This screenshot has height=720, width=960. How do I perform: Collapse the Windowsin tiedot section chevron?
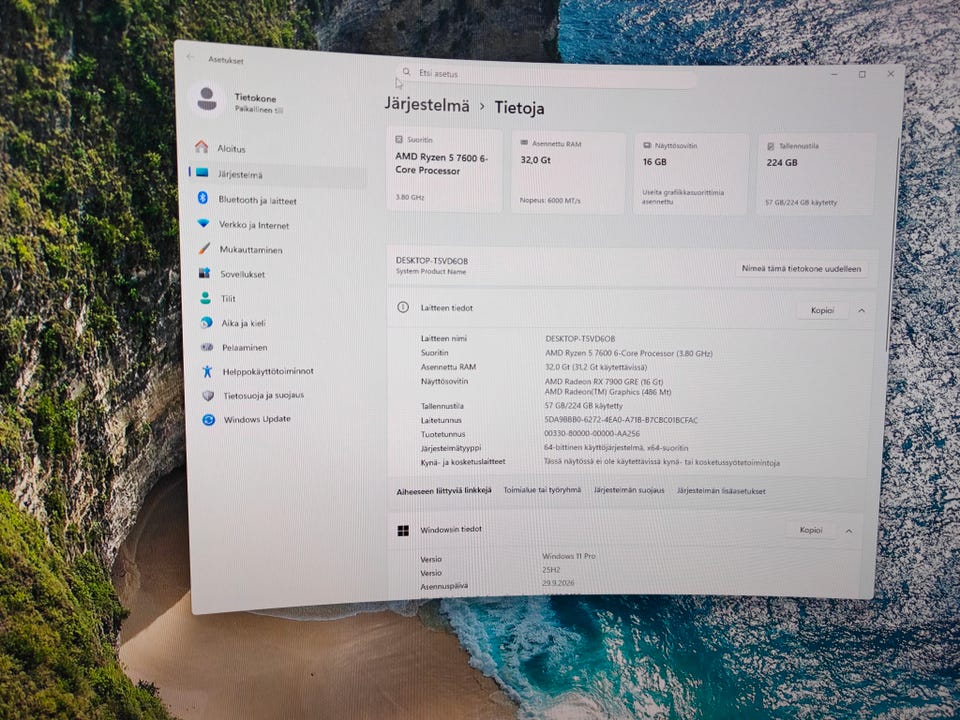(x=849, y=531)
